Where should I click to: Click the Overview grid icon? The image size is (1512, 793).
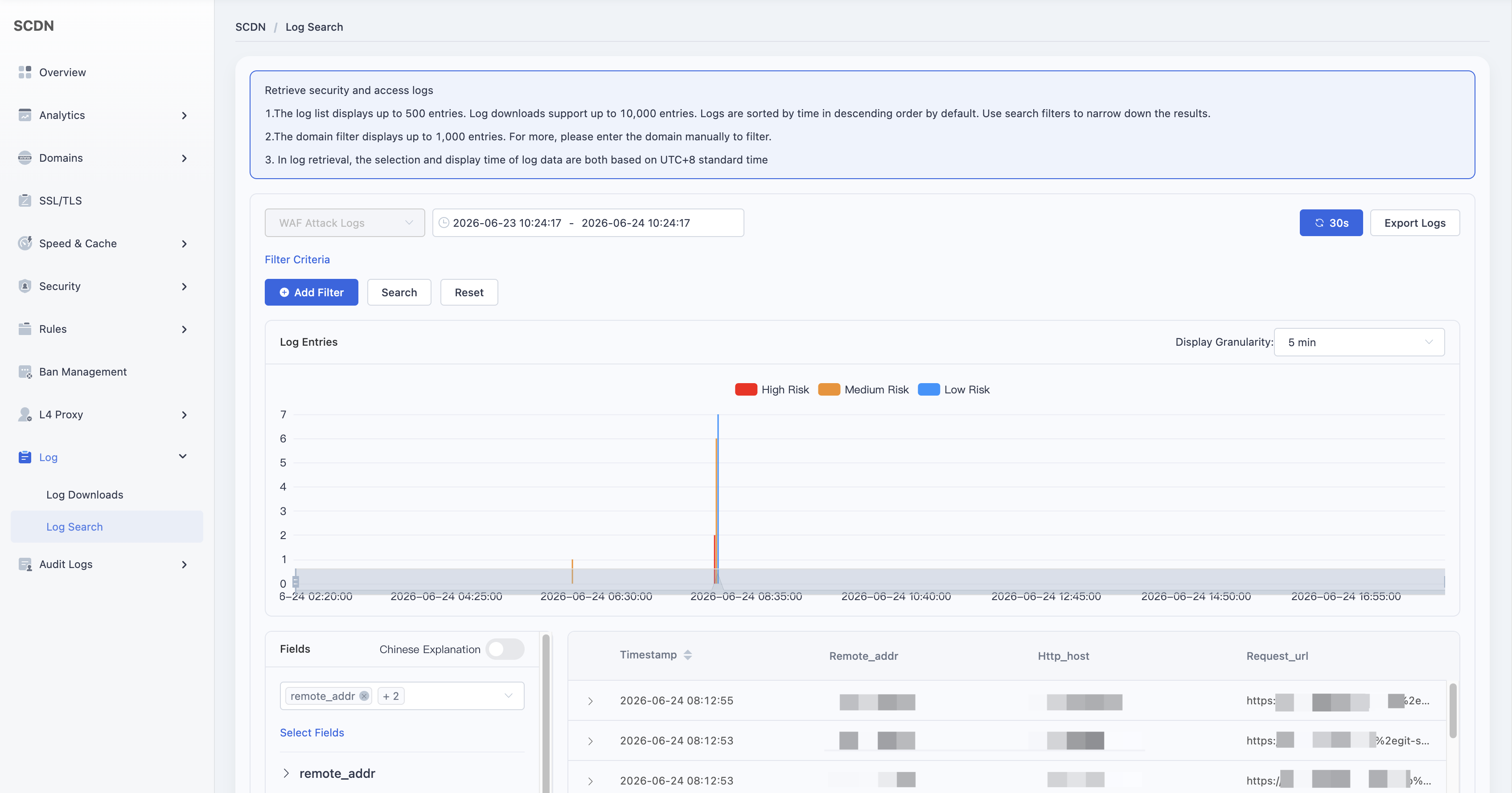(x=25, y=72)
